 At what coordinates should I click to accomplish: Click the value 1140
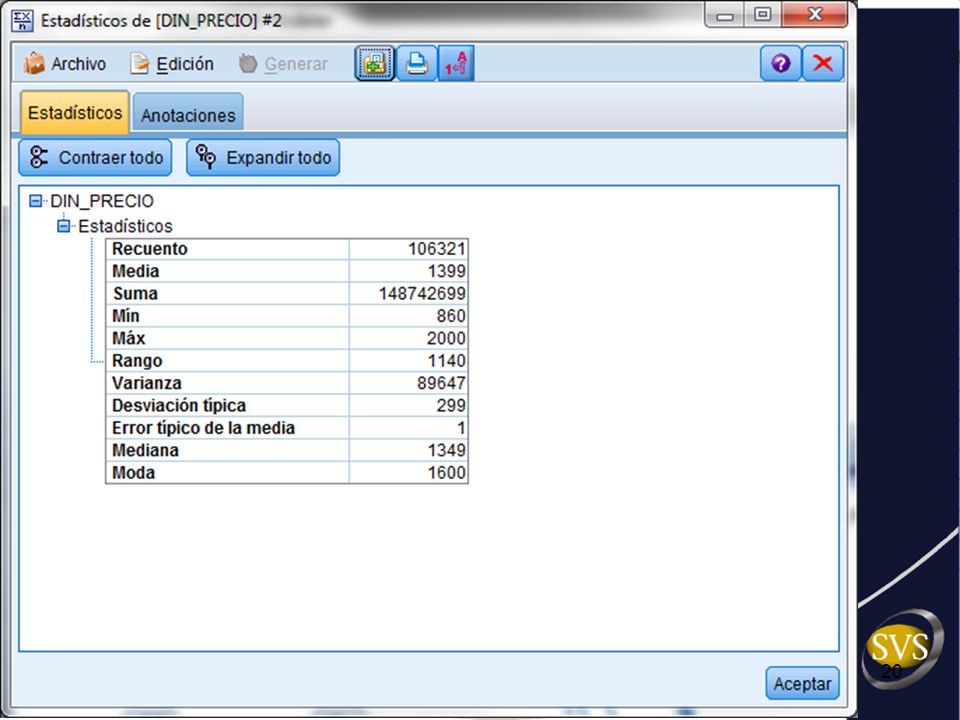tap(446, 361)
